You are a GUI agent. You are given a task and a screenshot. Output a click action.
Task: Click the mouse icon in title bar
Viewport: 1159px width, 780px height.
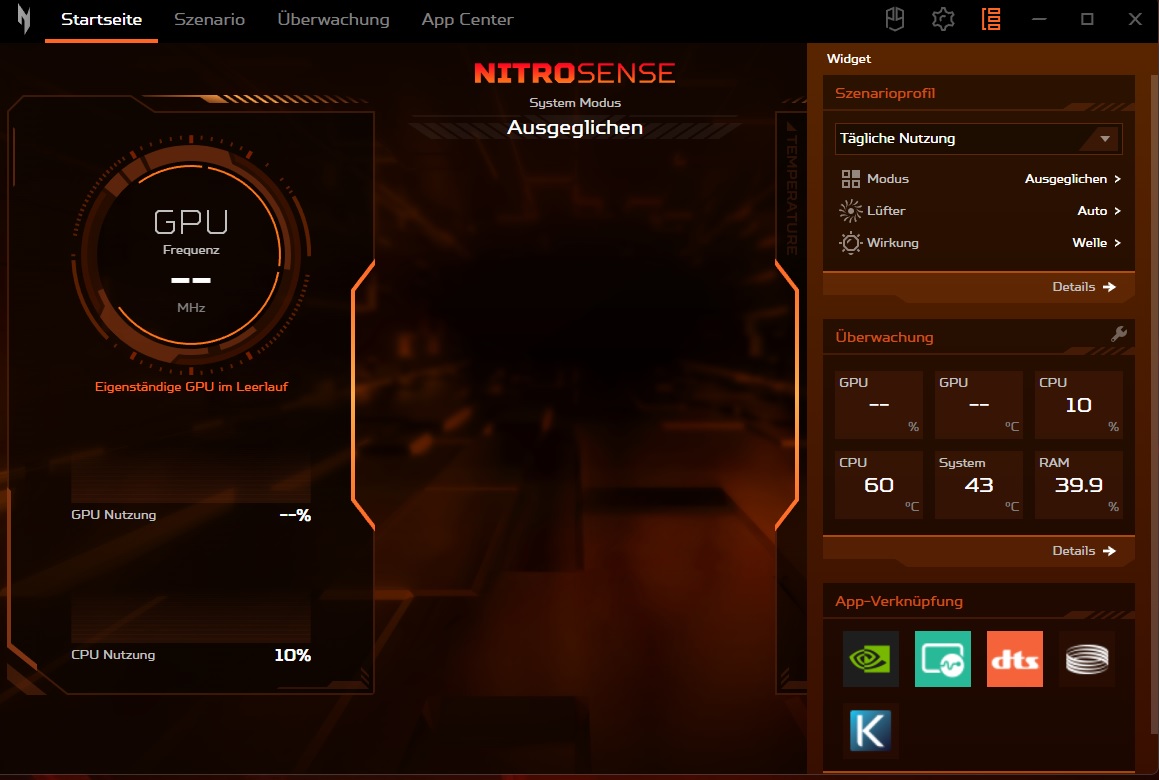click(x=896, y=19)
